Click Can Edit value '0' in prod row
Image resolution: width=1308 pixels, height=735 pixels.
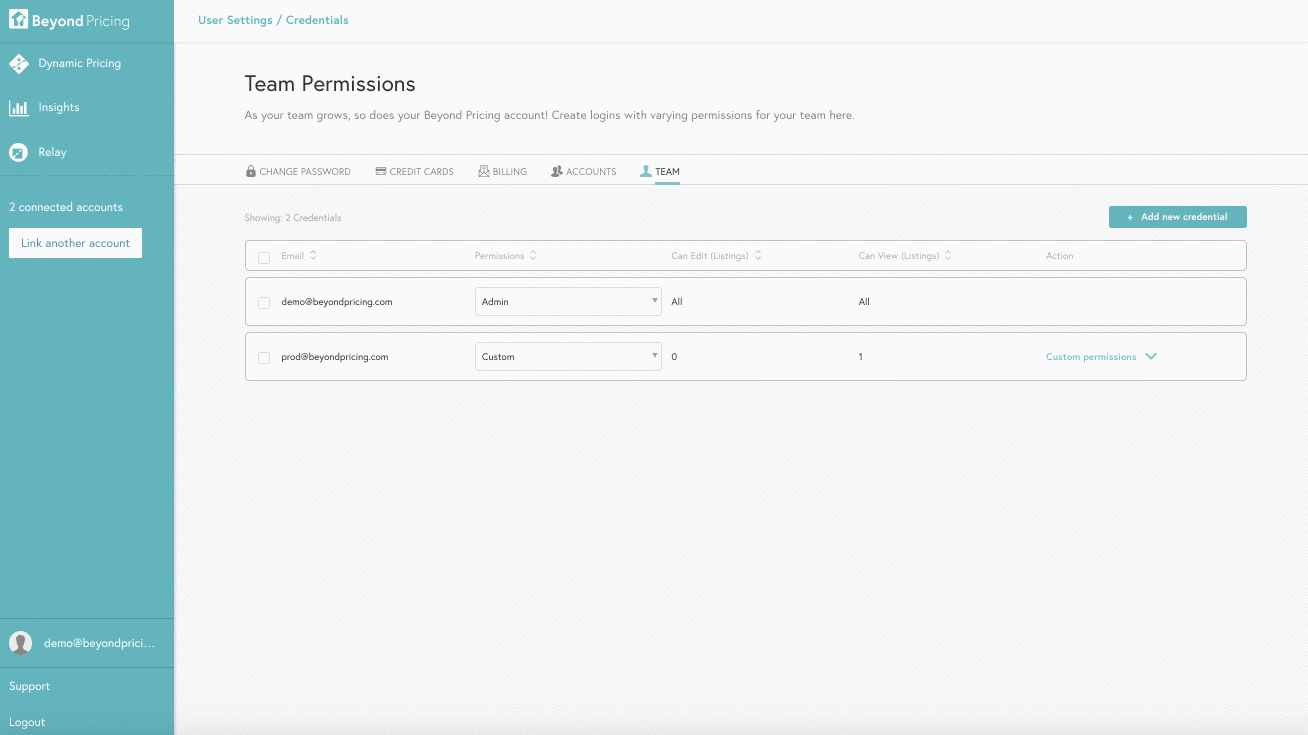click(x=674, y=357)
